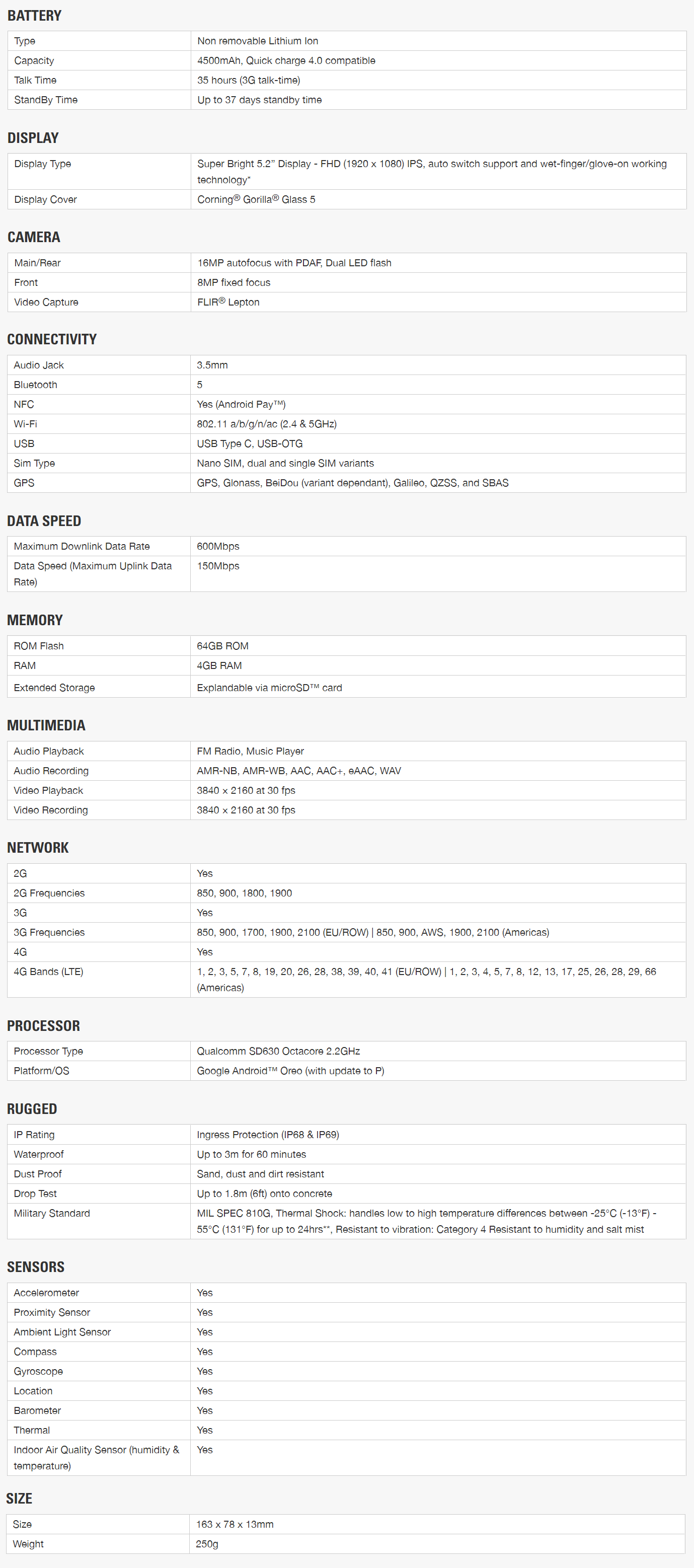This screenshot has height=1568, width=694.
Task: Click the Wi-Fi 802.11 a/b/g/n/ac value
Action: click(x=267, y=424)
